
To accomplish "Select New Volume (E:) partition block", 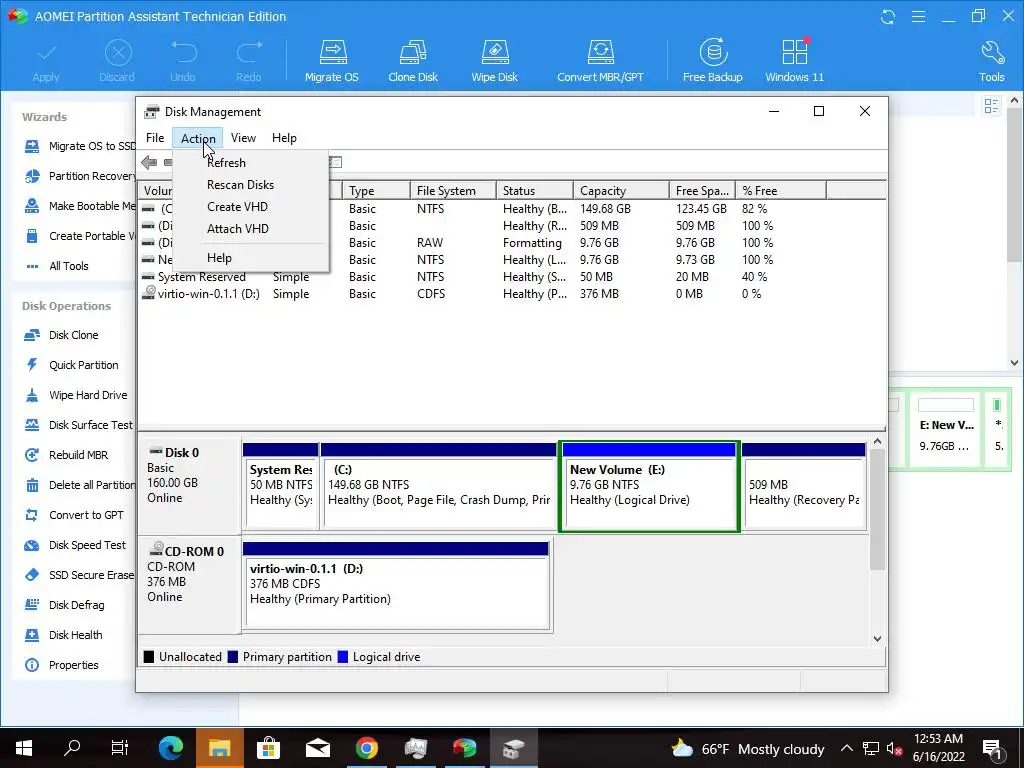I will [x=649, y=486].
